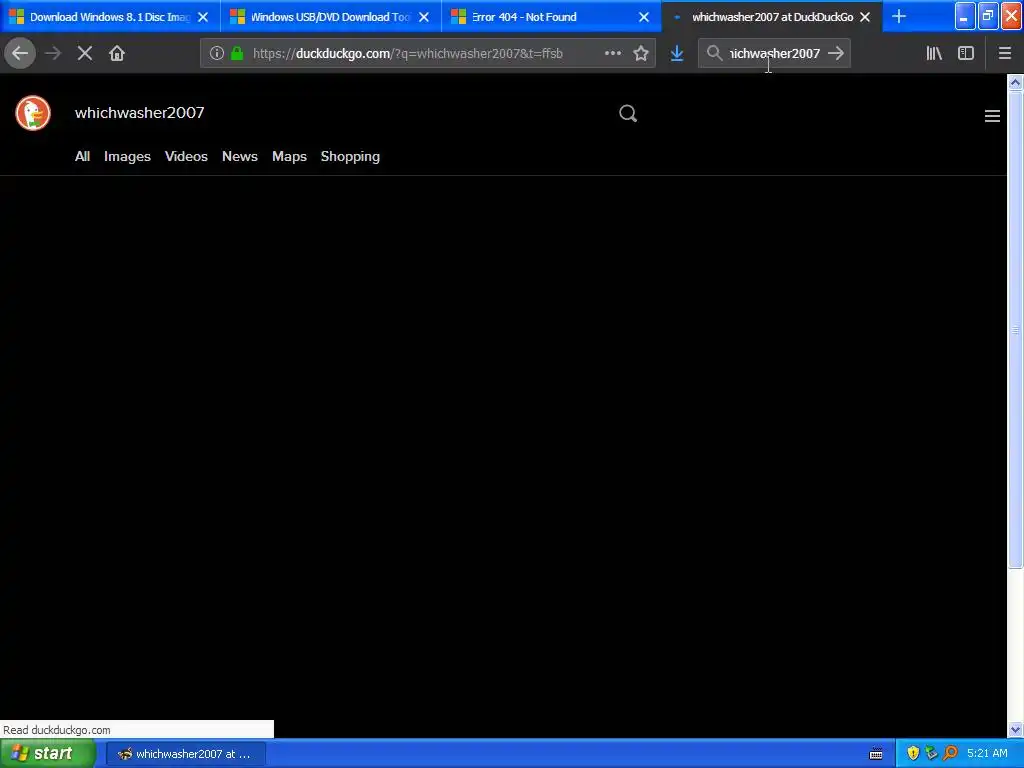Bookmark this page with the star
The height and width of the screenshot is (768, 1024).
tap(641, 54)
